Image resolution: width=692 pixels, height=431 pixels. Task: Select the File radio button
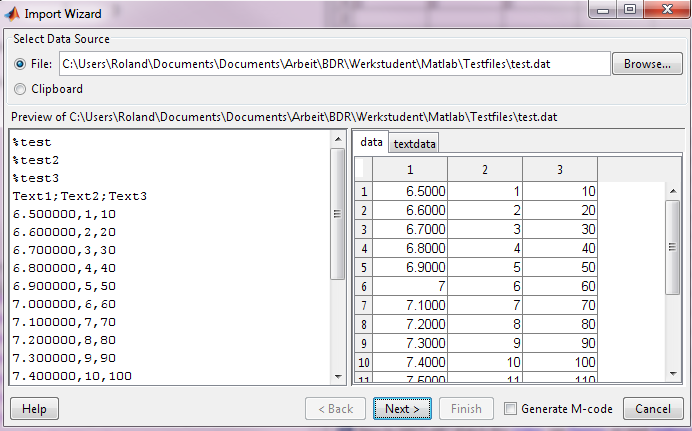20,64
